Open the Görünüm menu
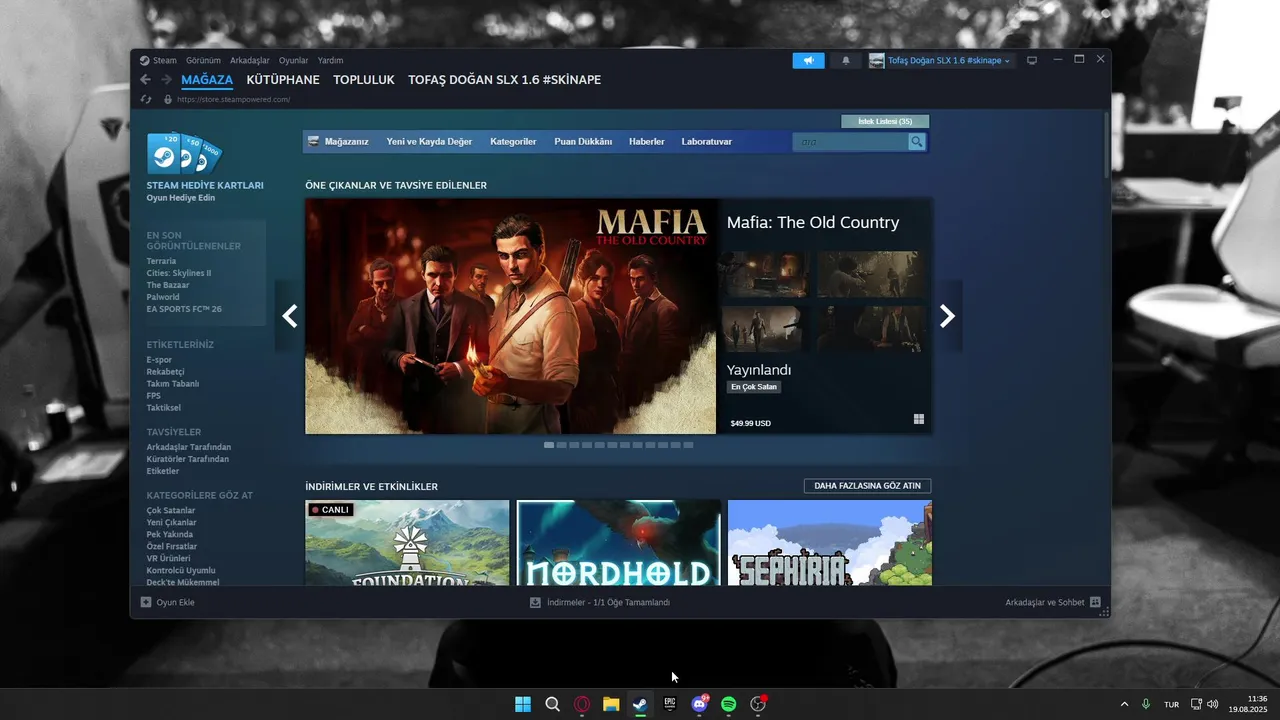The height and width of the screenshot is (720, 1280). click(203, 61)
